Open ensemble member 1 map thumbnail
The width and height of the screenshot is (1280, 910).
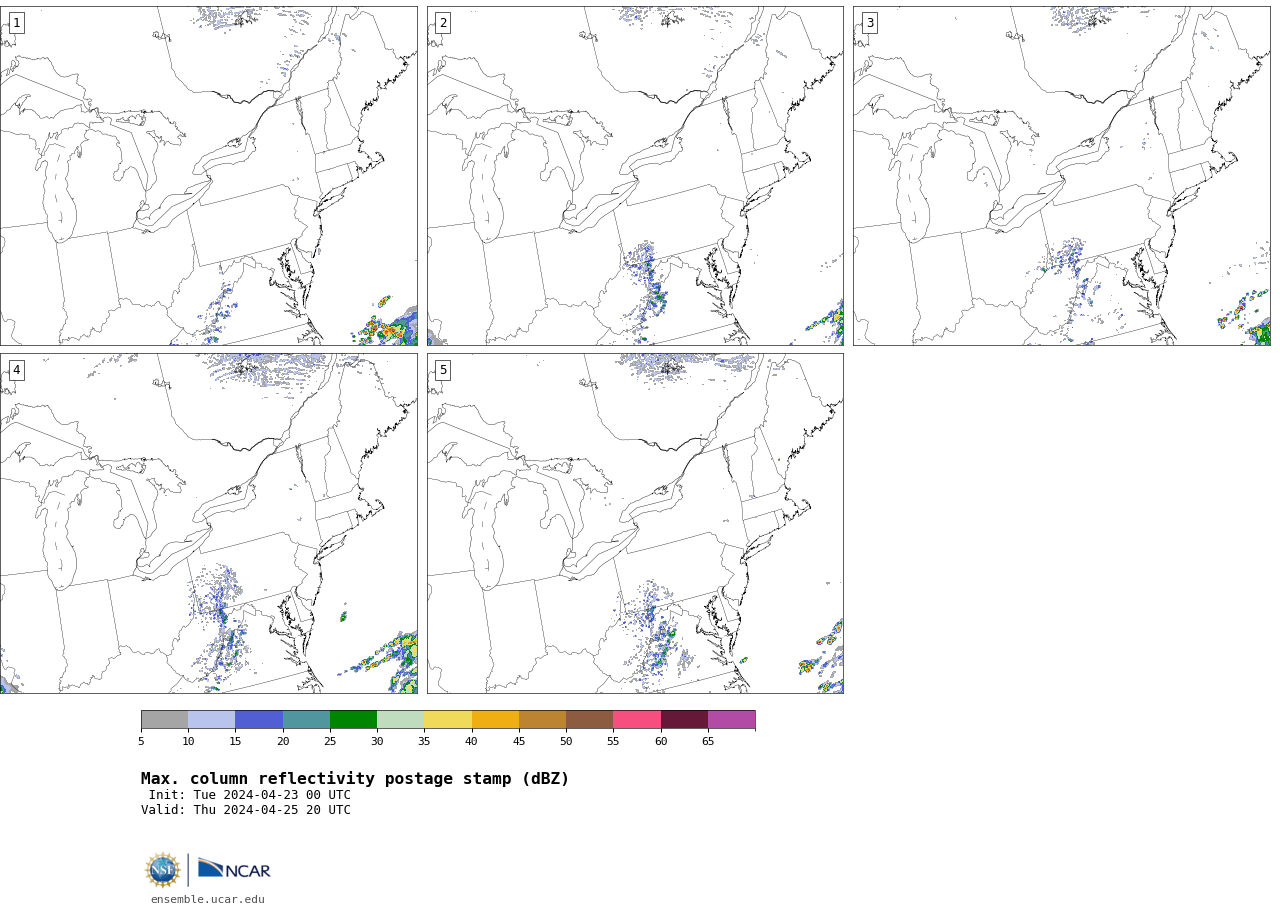click(208, 176)
